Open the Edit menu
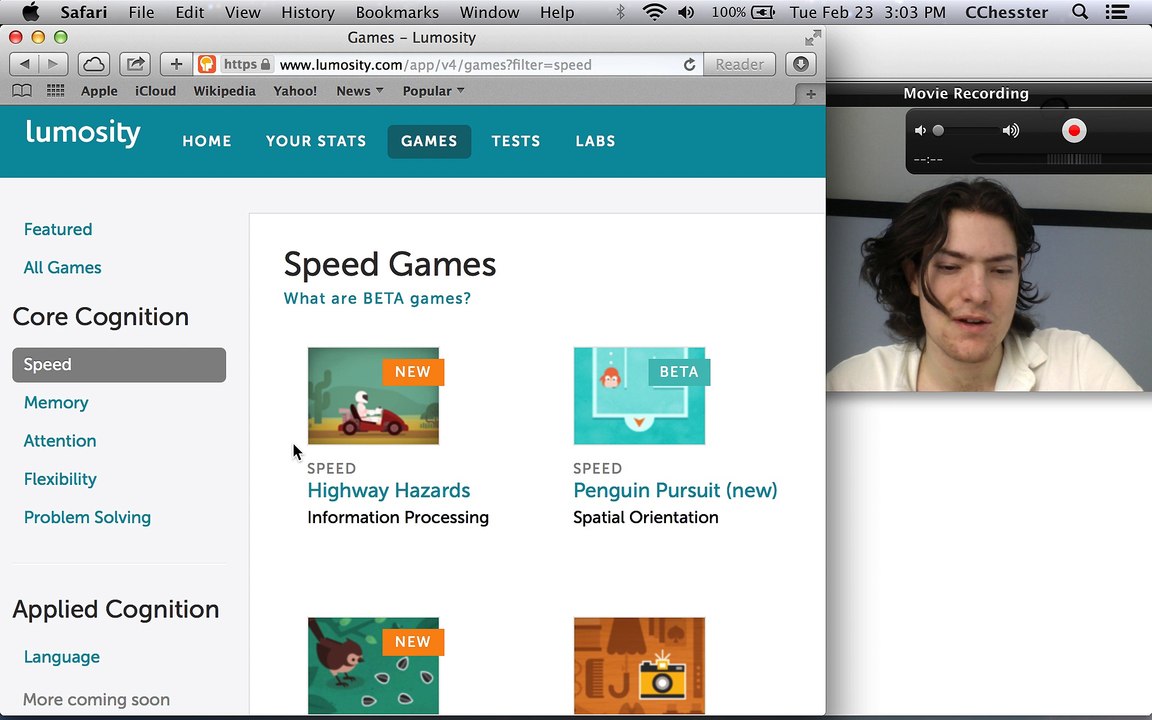This screenshot has width=1152, height=720. click(x=190, y=12)
